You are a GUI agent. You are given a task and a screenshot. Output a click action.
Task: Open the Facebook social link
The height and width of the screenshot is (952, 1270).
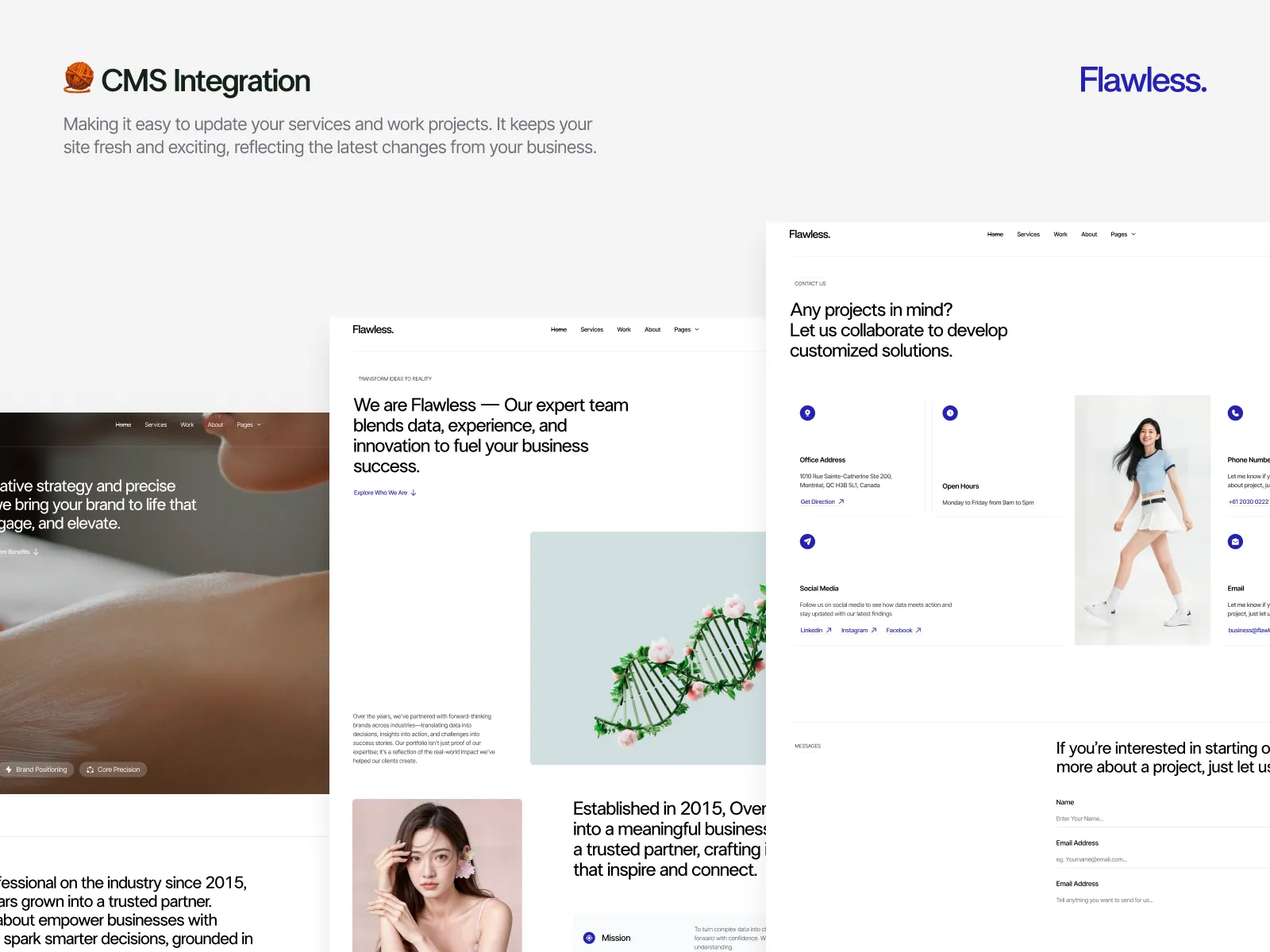904,630
